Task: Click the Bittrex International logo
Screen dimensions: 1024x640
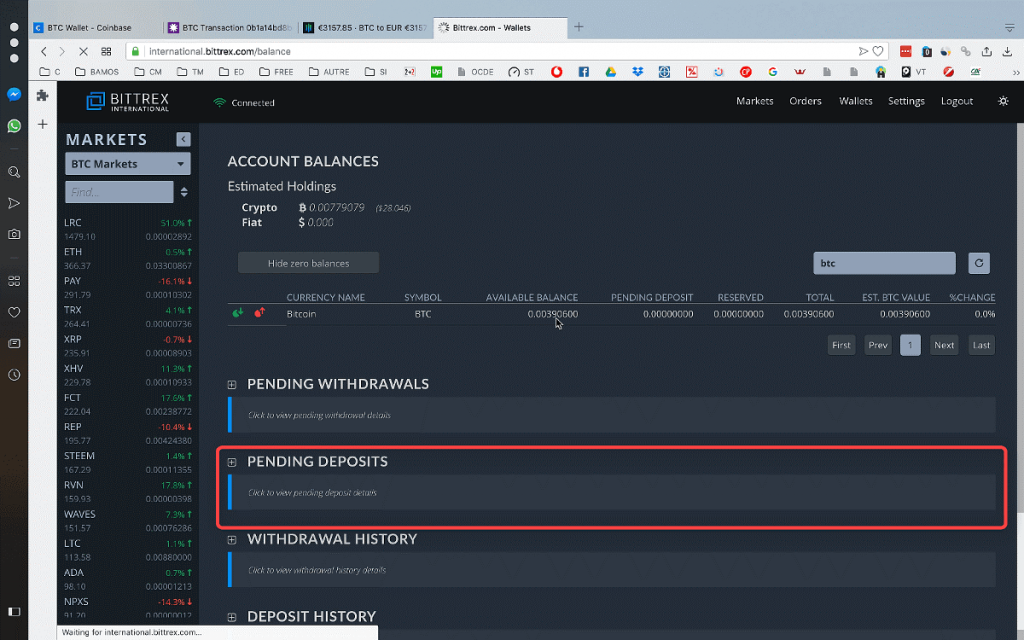Action: [128, 101]
